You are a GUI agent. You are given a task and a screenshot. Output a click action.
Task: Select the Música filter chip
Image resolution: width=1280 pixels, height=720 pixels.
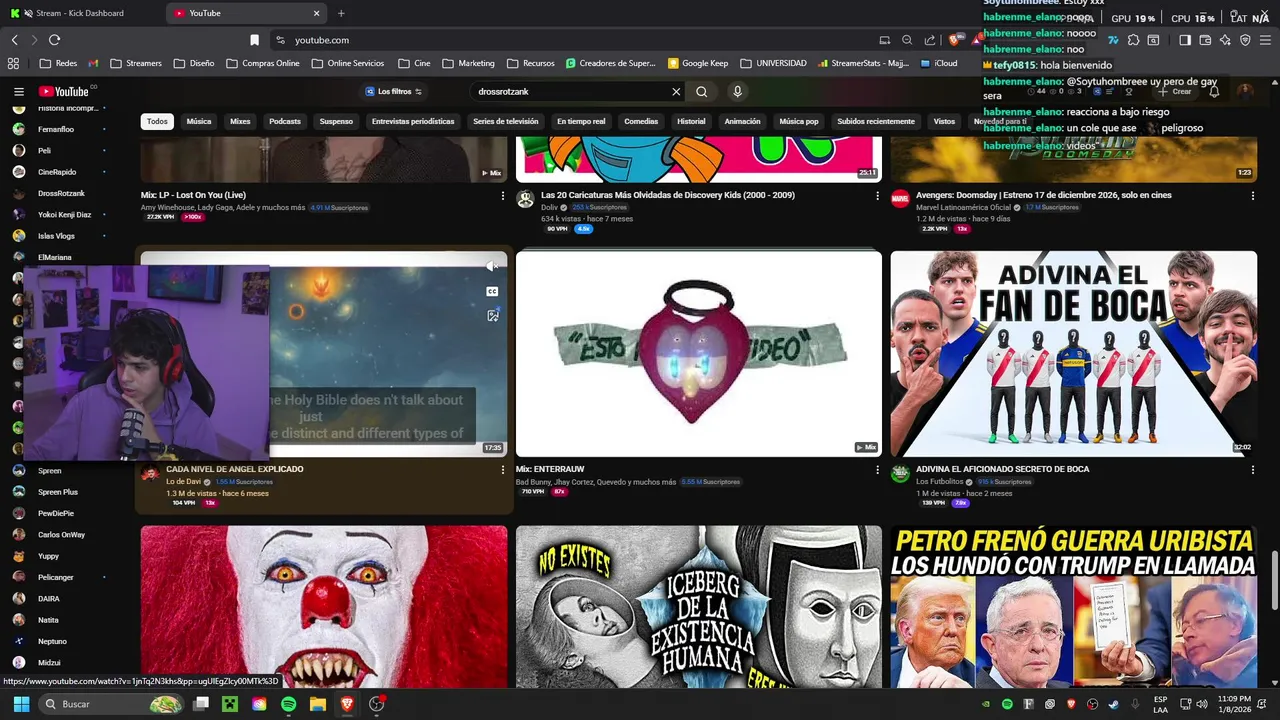click(x=199, y=121)
